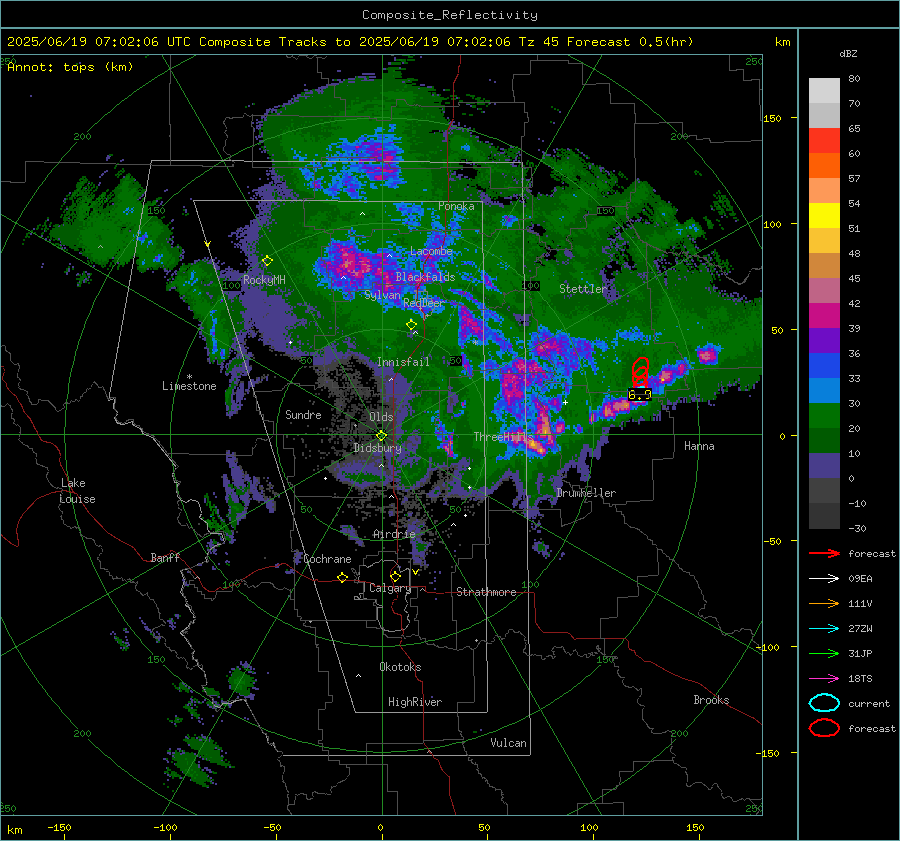Image resolution: width=900 pixels, height=841 pixels.
Task: Click the dBZ legend heading
Action: (848, 53)
